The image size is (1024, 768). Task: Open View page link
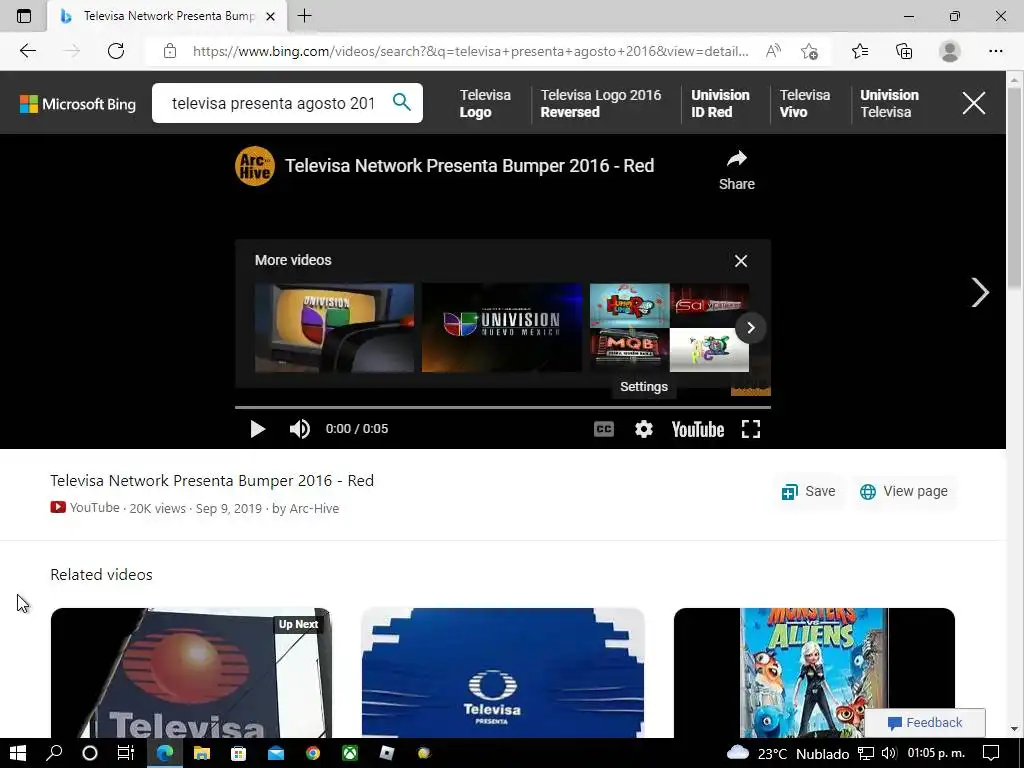pos(904,491)
